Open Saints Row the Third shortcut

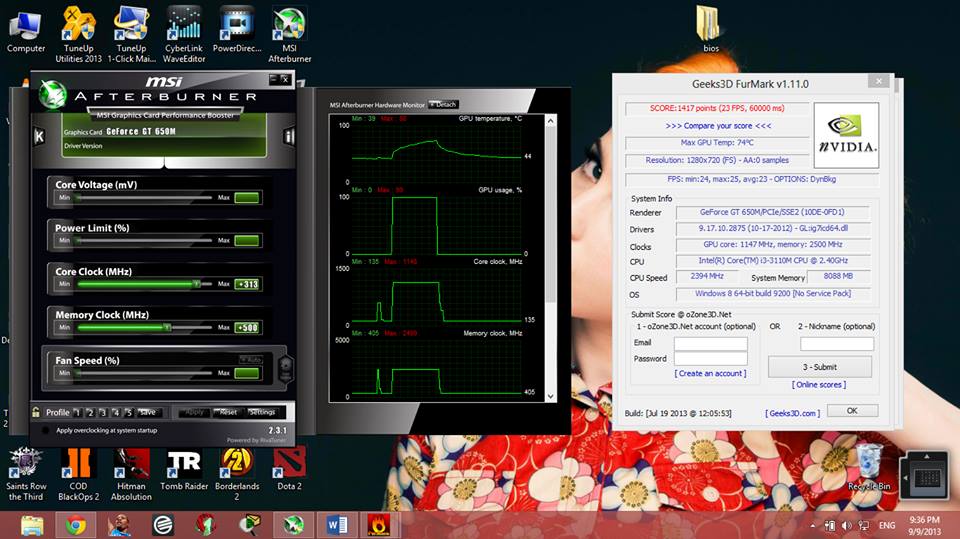tap(26, 475)
